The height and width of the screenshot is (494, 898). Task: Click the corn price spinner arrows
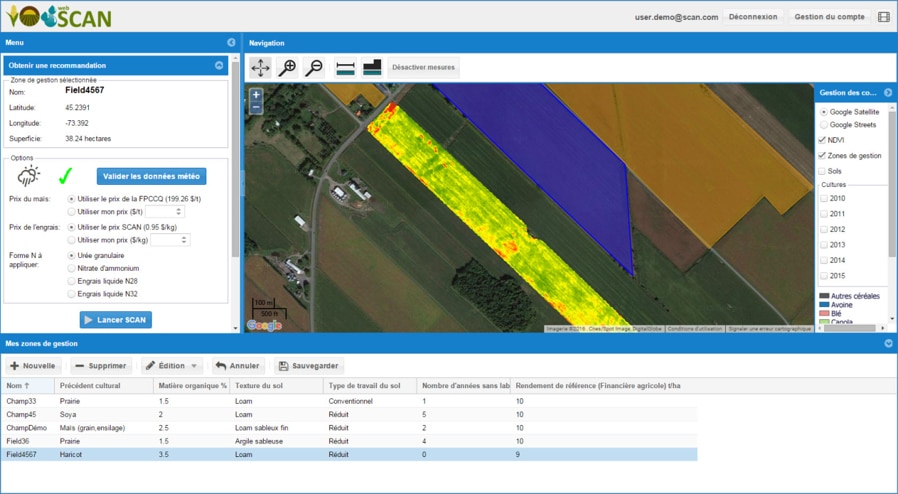179,212
